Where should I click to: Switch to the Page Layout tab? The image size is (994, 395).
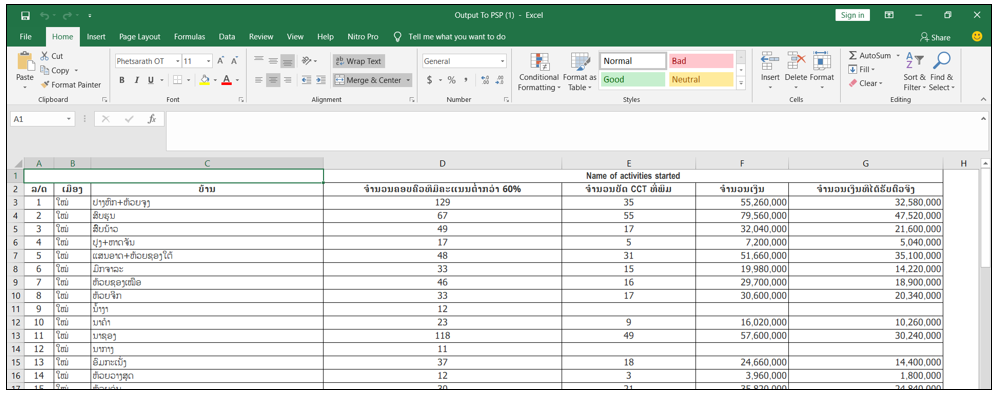pyautogui.click(x=139, y=37)
